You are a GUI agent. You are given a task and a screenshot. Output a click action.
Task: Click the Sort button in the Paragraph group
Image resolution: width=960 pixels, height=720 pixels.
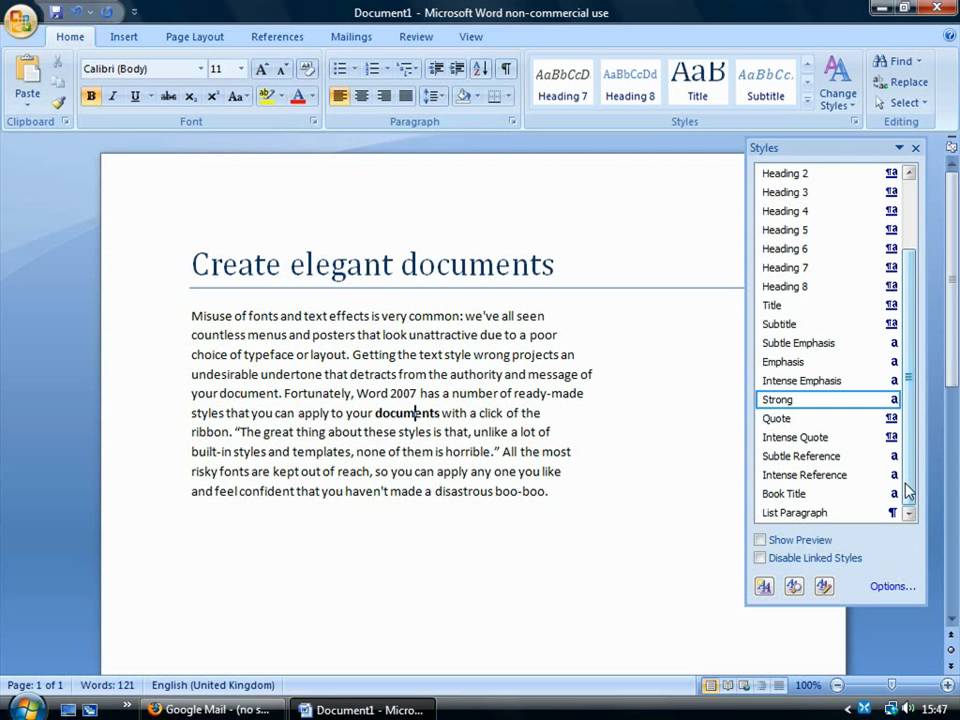(480, 69)
